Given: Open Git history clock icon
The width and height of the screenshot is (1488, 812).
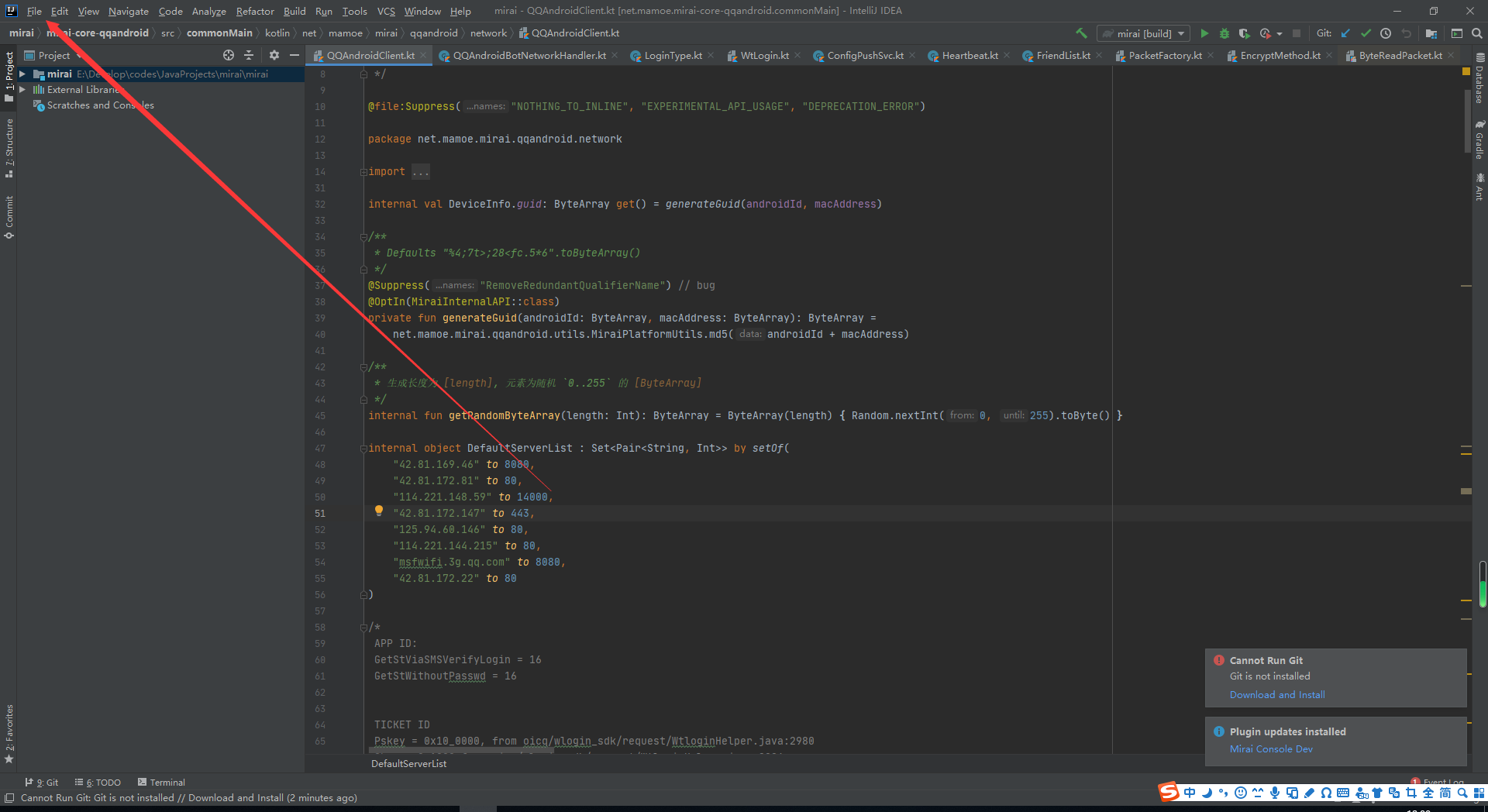Looking at the screenshot, I should tap(1386, 33).
